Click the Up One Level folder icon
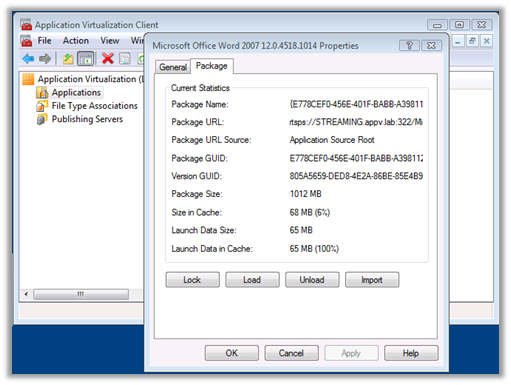511x385 pixels. (x=68, y=59)
